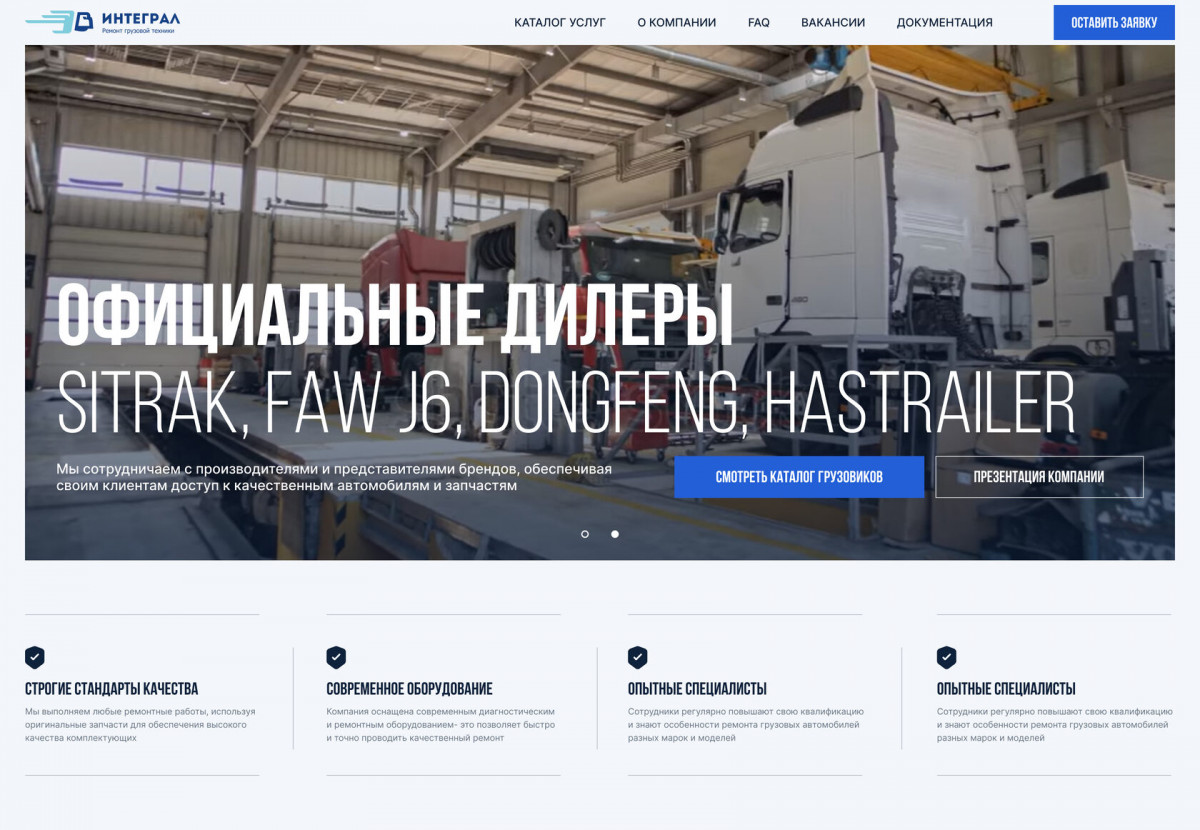Click the paragraph starting Мы сотрудничаем с производителями
1200x830 pixels.
[x=334, y=477]
